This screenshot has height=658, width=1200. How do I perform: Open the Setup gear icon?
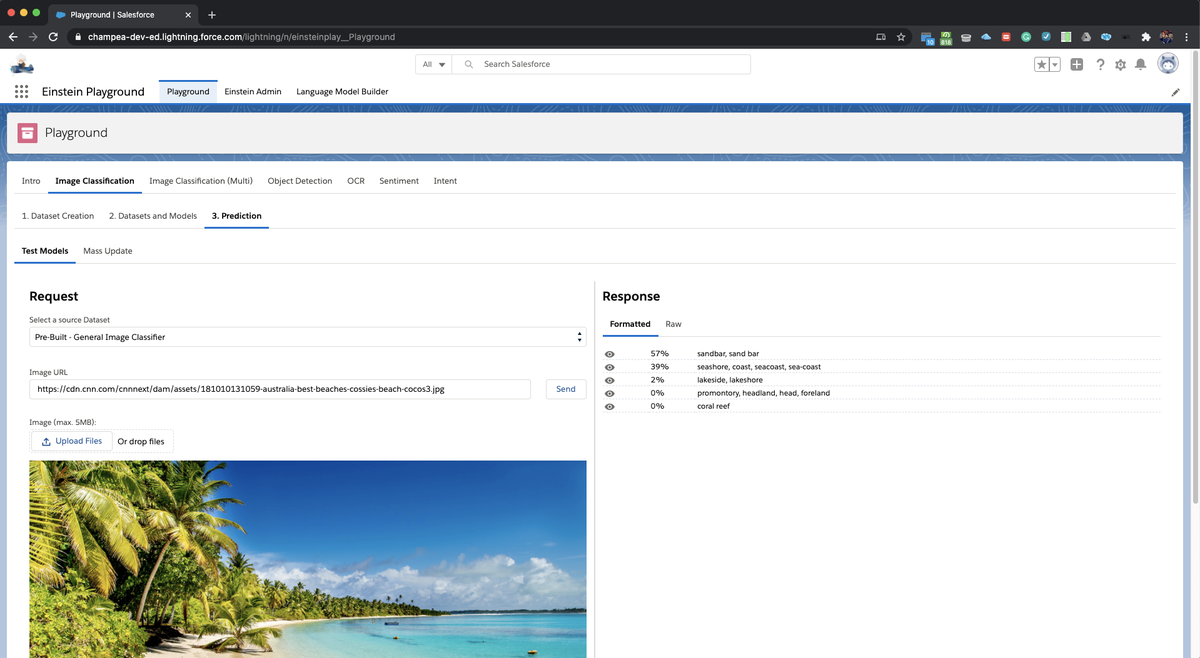1120,64
